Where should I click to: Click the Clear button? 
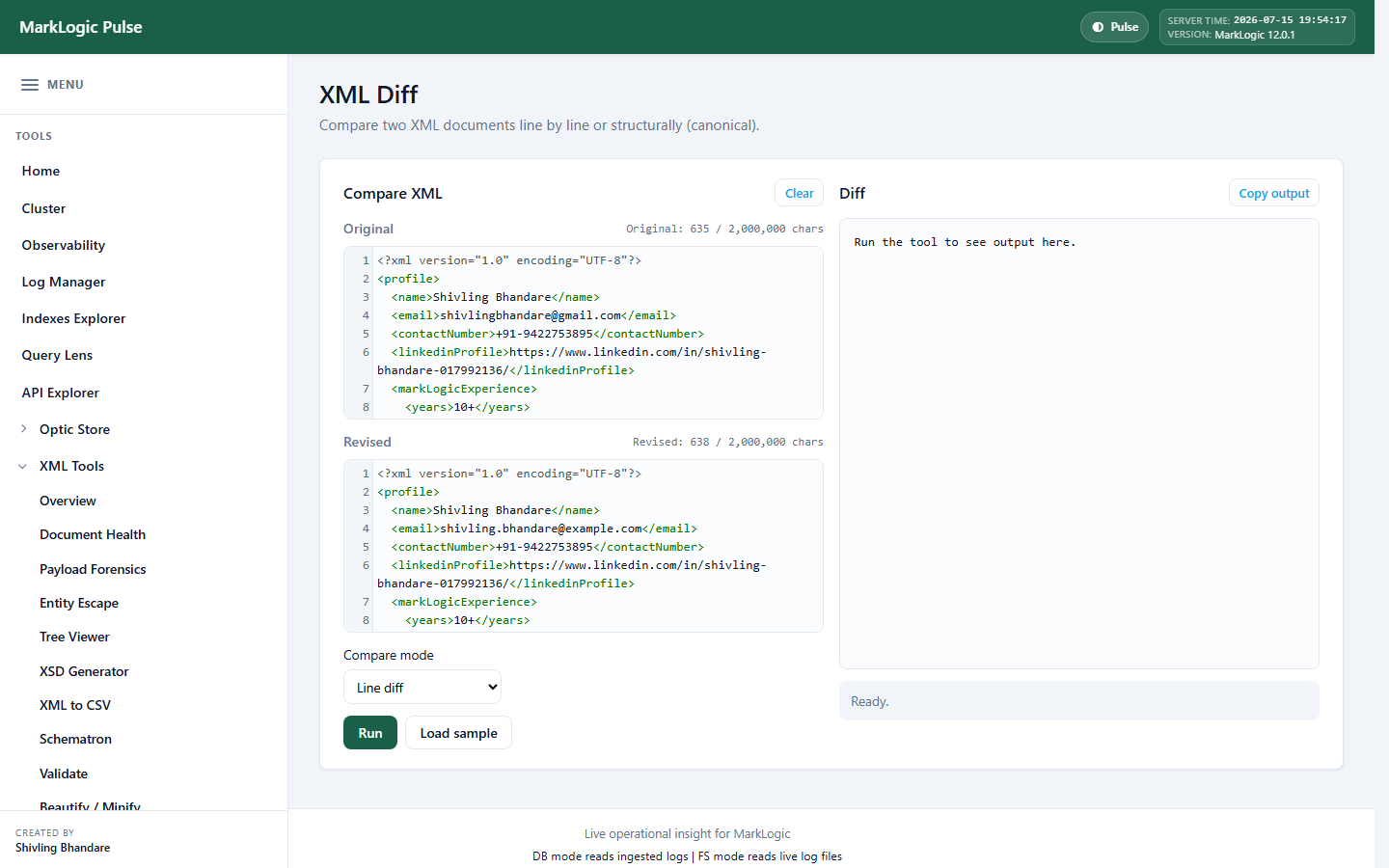[799, 193]
